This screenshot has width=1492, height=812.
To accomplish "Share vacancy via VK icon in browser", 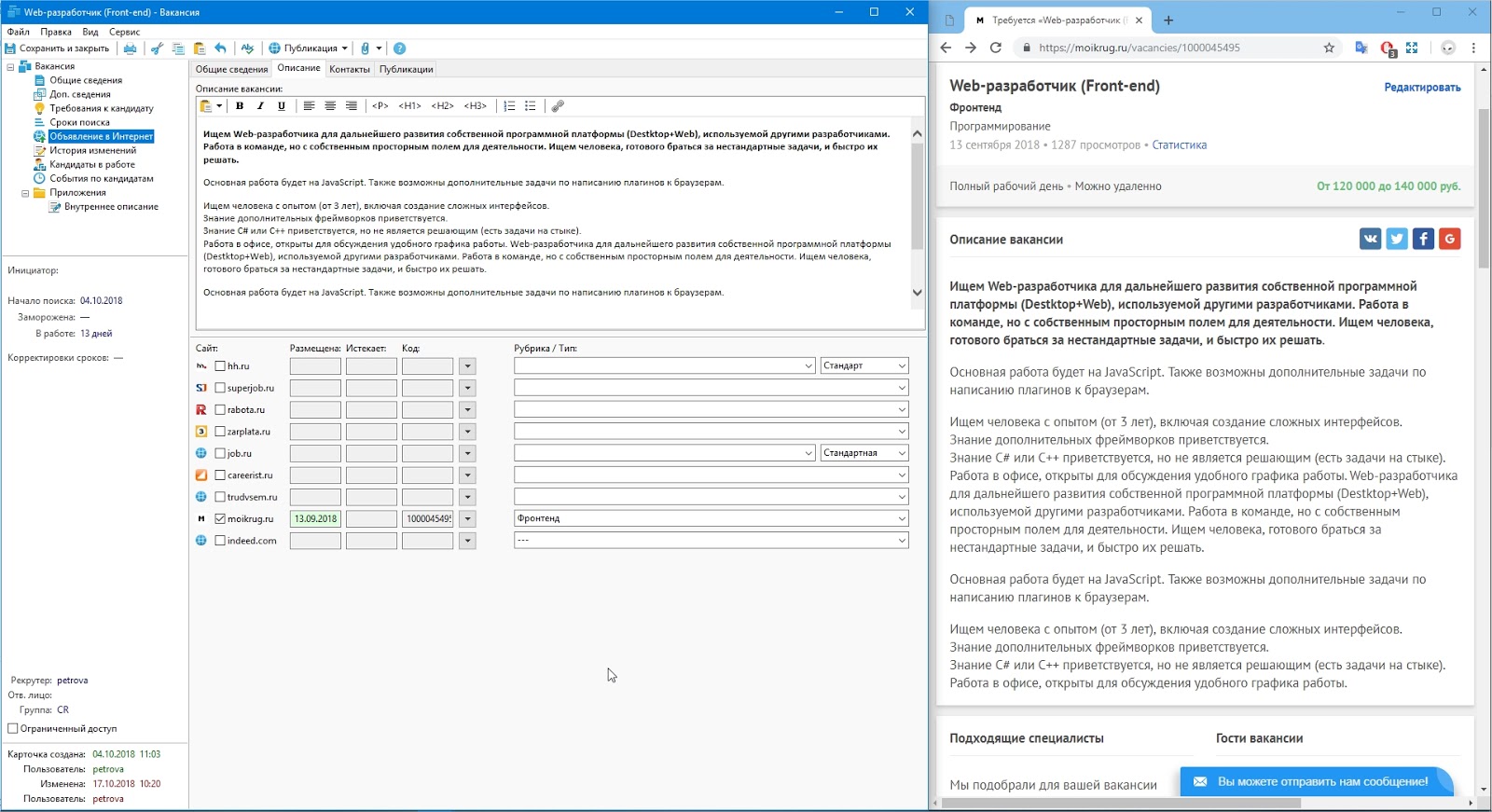I will 1370,239.
